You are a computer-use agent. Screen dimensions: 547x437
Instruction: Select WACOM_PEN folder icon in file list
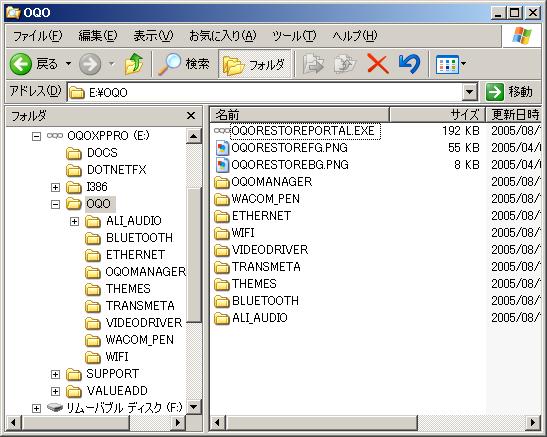(x=222, y=199)
